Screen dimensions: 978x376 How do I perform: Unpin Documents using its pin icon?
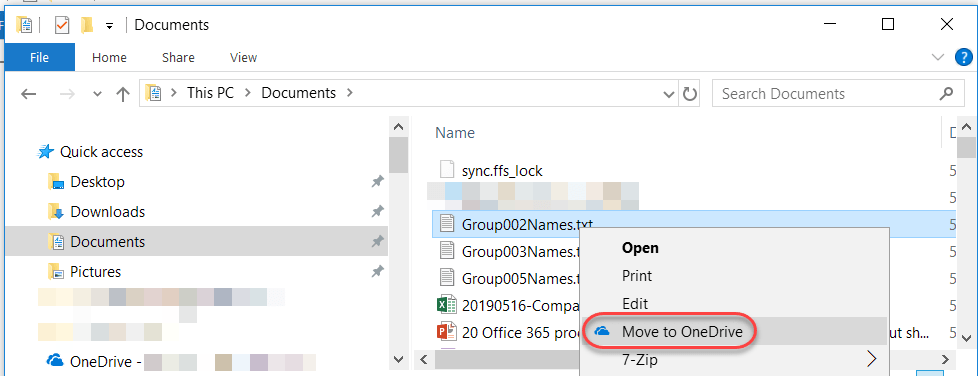[377, 241]
